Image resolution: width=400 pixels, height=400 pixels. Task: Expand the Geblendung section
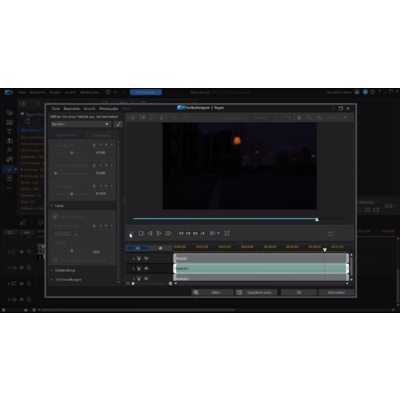(52, 270)
